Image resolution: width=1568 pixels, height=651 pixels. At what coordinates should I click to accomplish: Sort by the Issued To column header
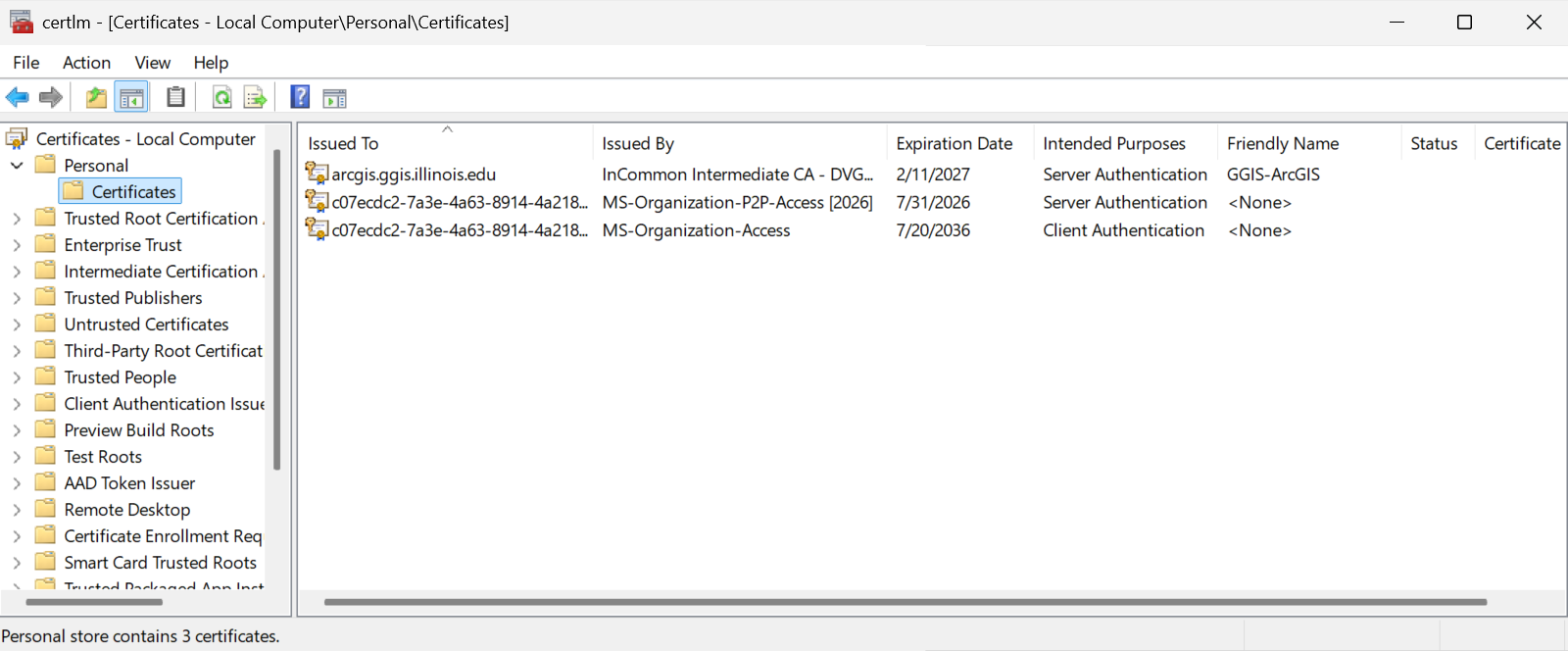[446, 143]
